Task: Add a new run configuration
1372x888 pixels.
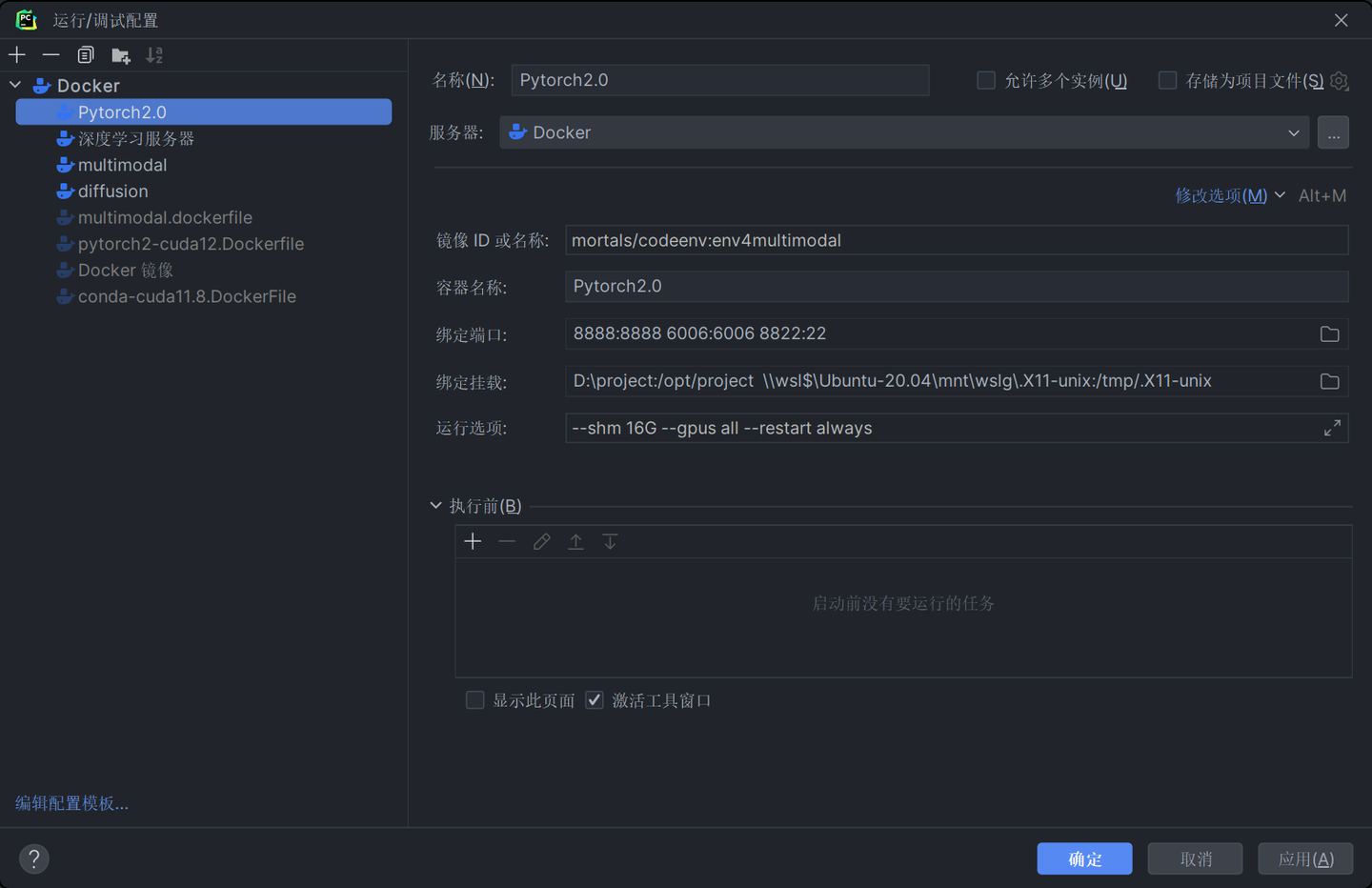Action: (x=17, y=54)
